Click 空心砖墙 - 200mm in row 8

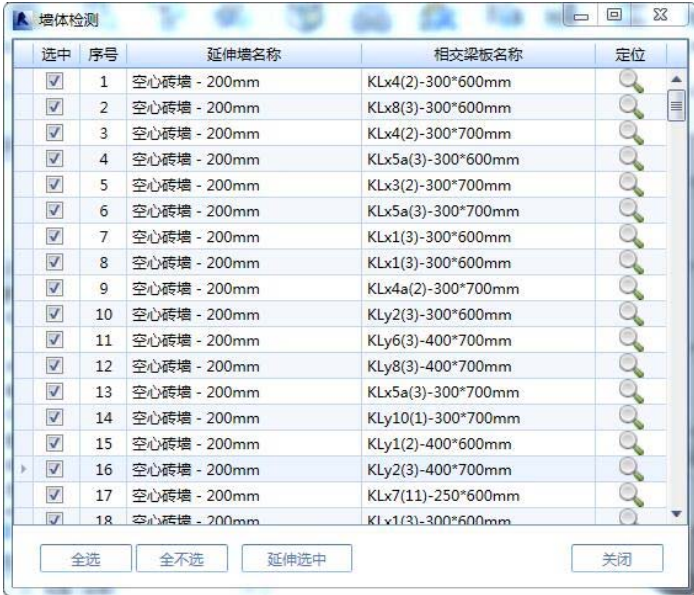tap(244, 263)
